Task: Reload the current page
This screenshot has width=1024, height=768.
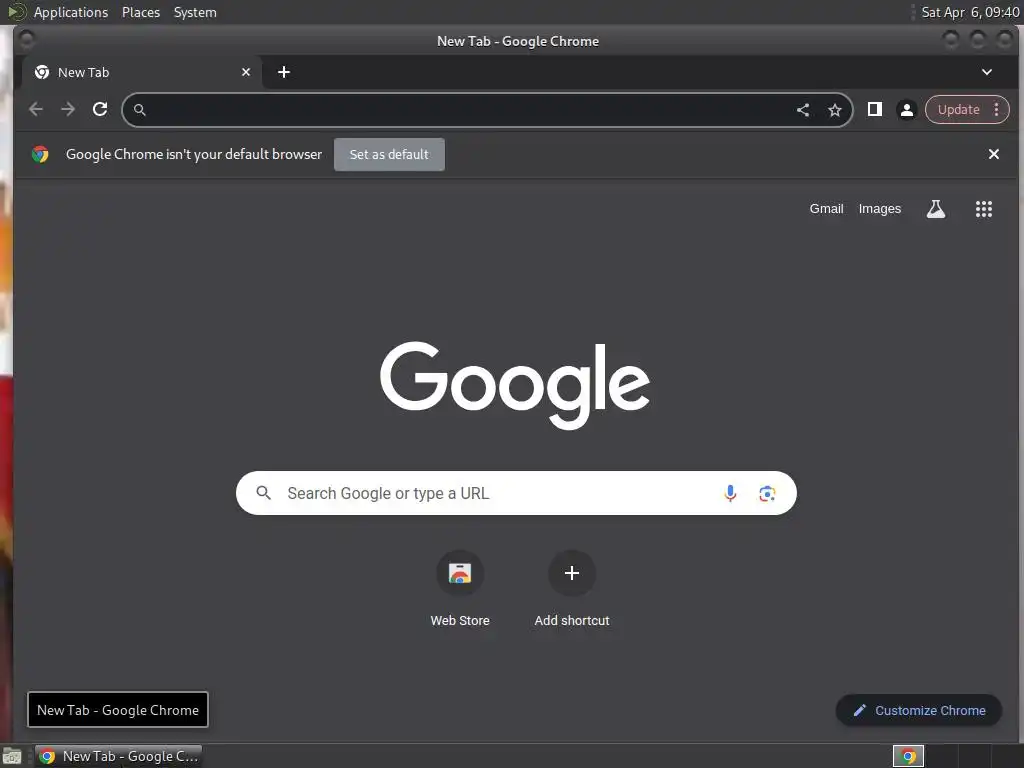Action: [x=100, y=110]
